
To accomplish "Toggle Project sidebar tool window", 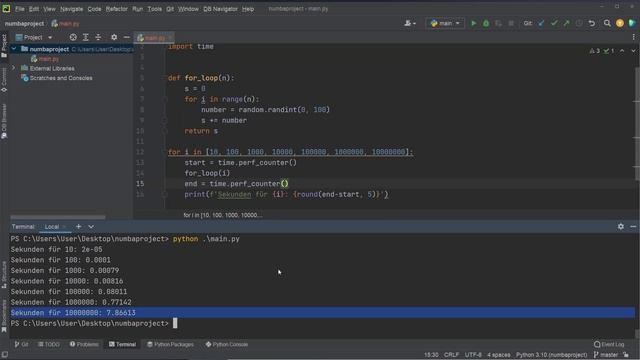I will (x=4, y=45).
